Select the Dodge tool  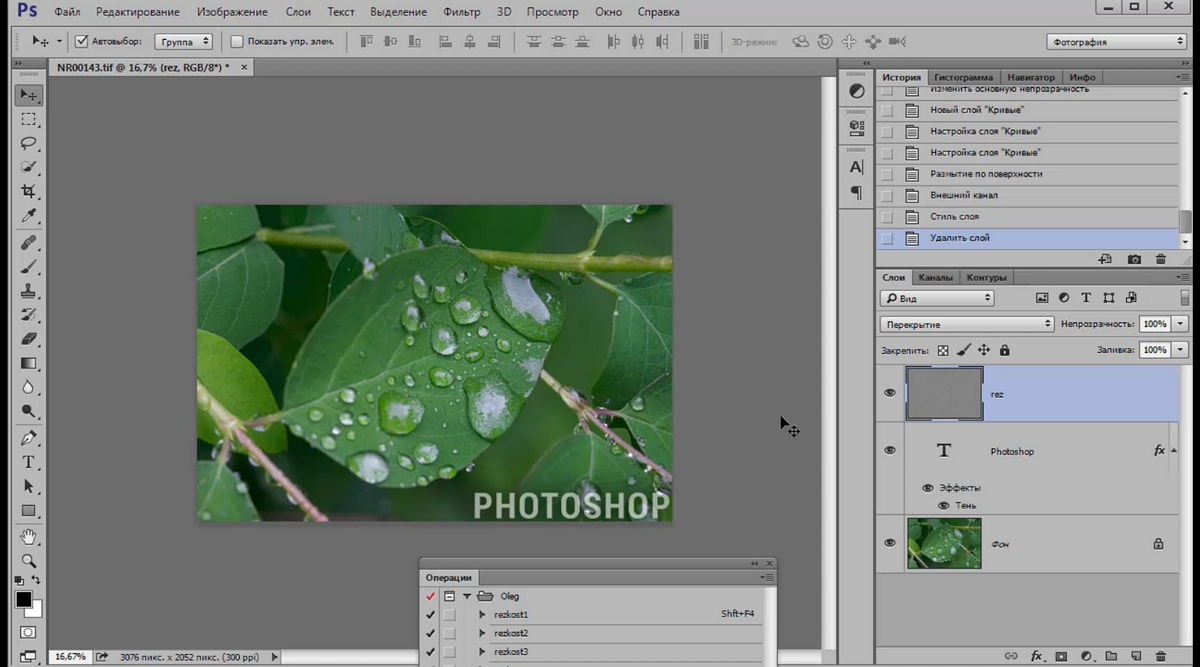click(x=28, y=410)
